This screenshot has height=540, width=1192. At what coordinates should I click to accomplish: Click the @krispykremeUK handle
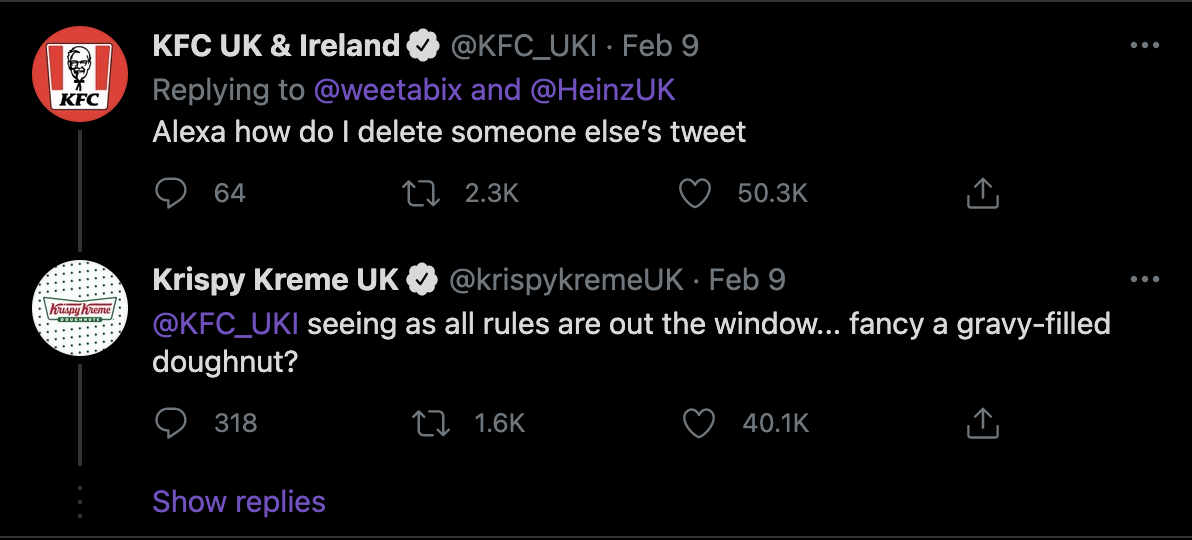point(566,281)
